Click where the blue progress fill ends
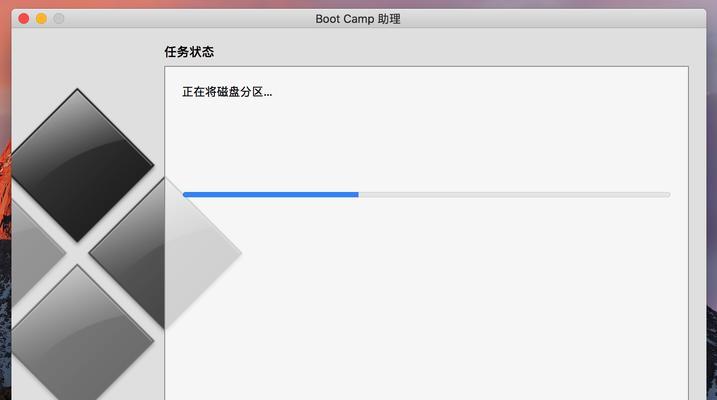 click(358, 195)
